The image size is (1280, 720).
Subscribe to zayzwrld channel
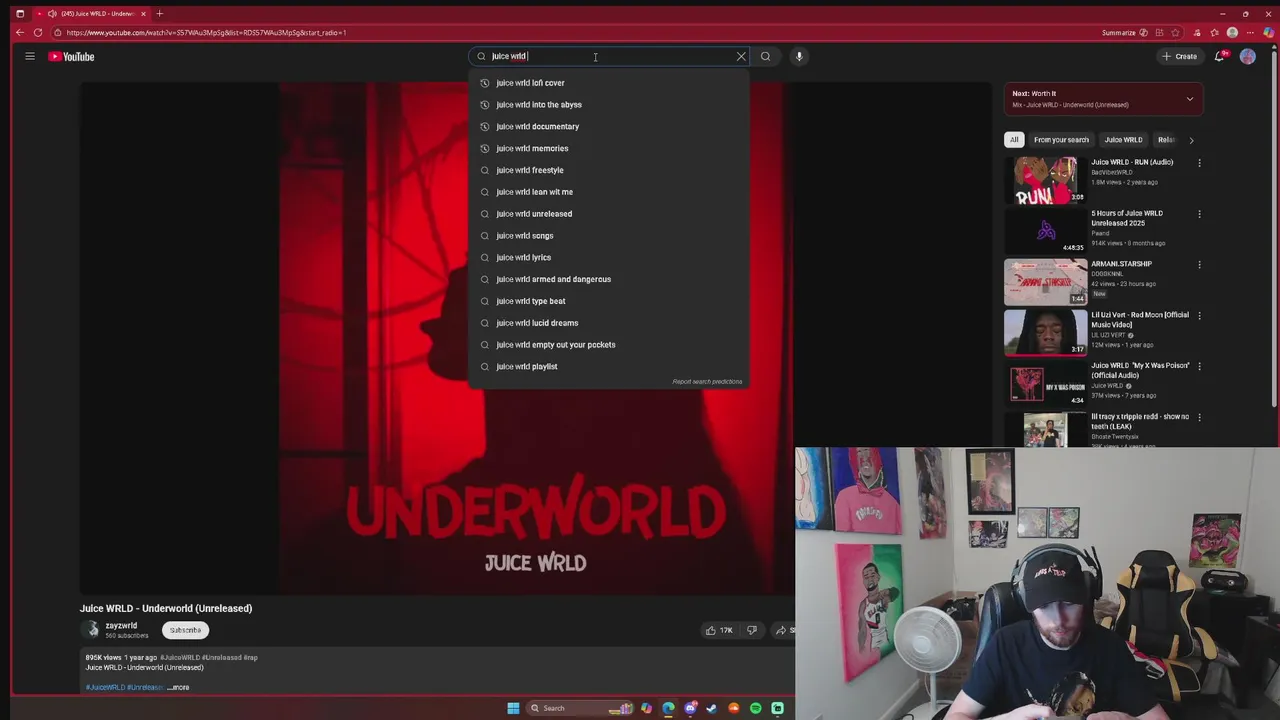[x=185, y=630]
